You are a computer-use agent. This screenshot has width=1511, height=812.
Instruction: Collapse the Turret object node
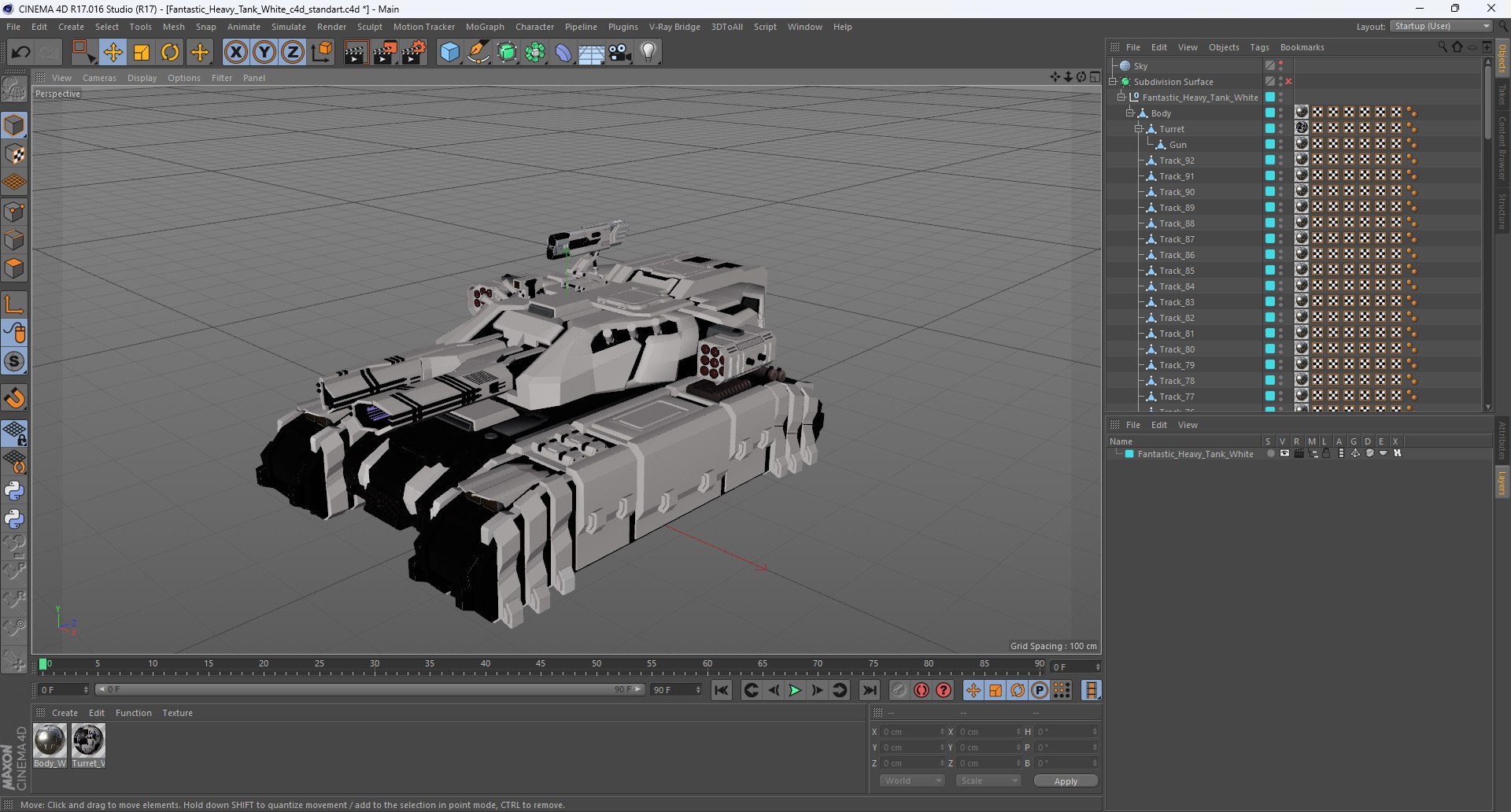coord(1138,129)
